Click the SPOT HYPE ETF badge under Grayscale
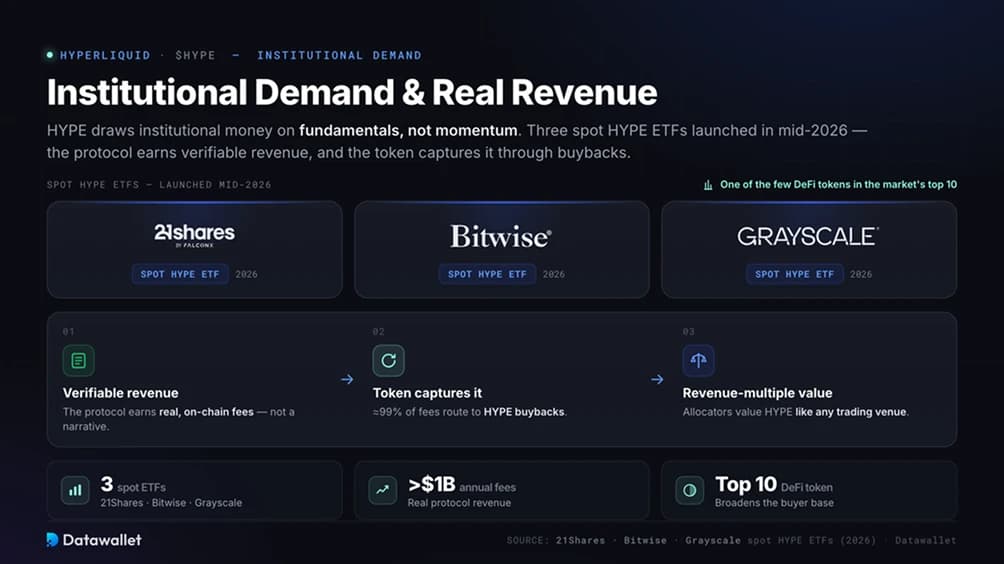The width and height of the screenshot is (1004, 564). click(x=795, y=274)
